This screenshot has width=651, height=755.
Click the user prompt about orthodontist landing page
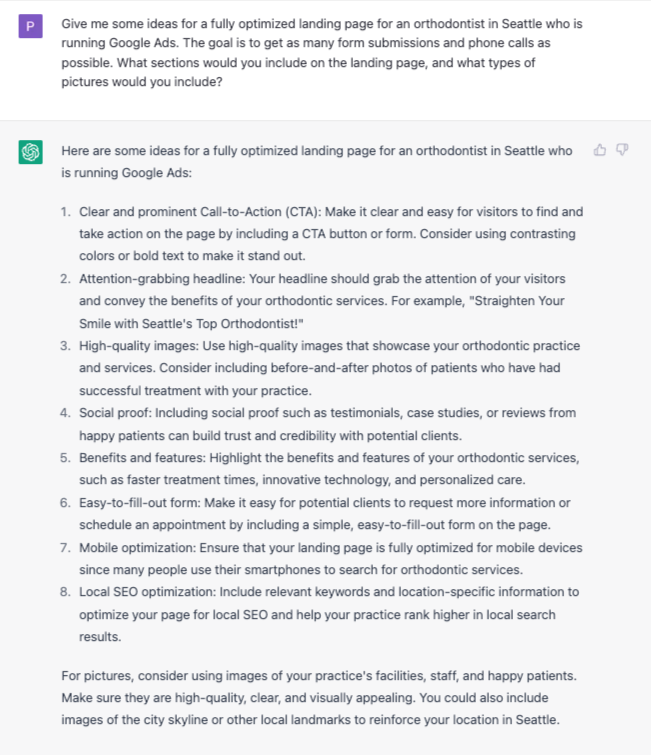(322, 52)
